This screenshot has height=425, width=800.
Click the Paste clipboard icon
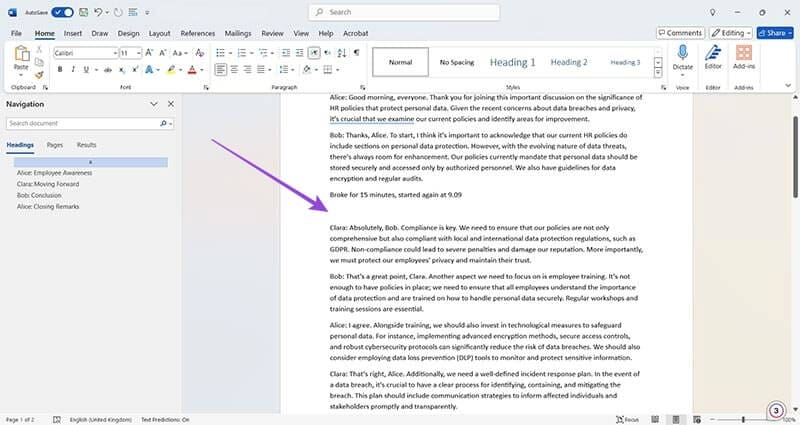[21, 54]
